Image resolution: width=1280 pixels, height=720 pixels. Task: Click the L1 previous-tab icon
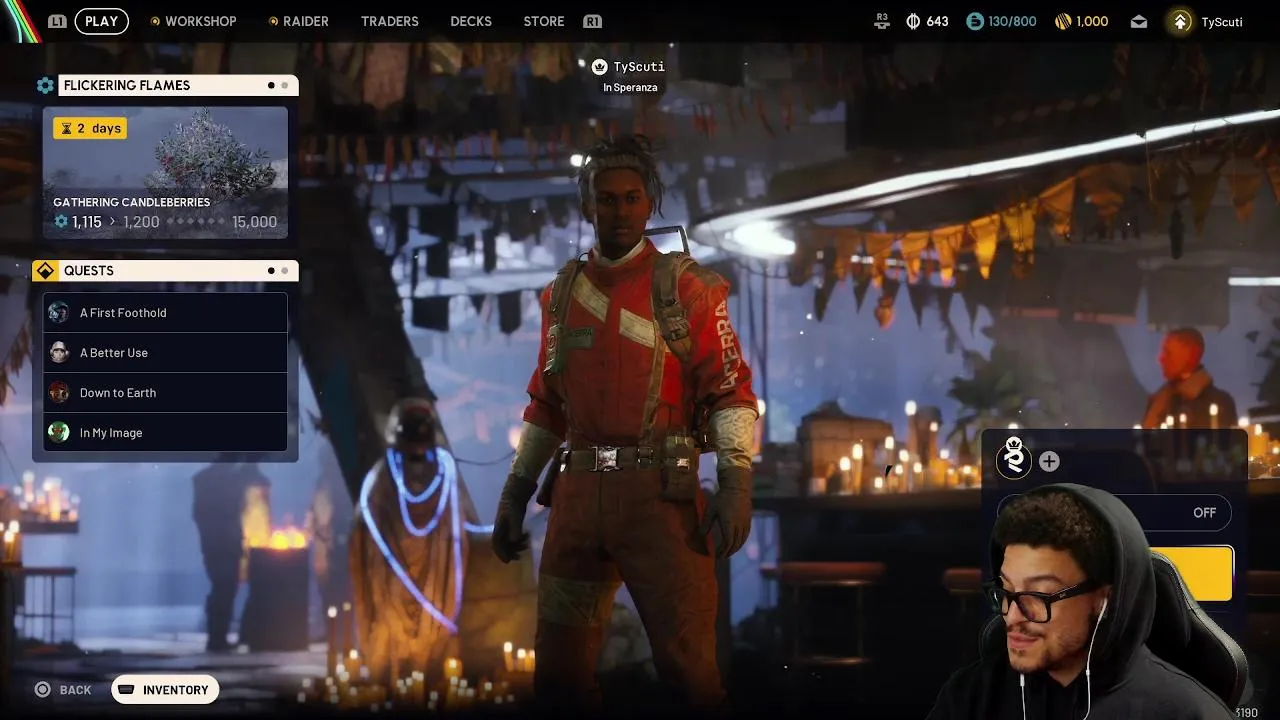coord(58,21)
